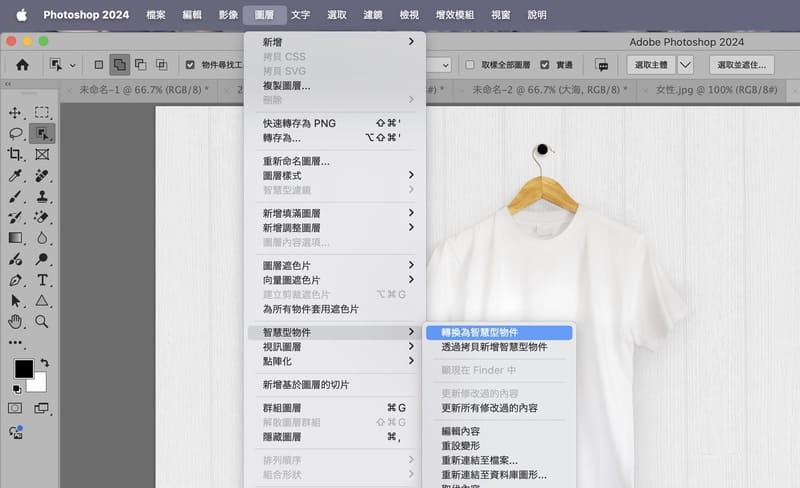
Task: Uncheck the 實邊 checkbox
Action: [544, 65]
